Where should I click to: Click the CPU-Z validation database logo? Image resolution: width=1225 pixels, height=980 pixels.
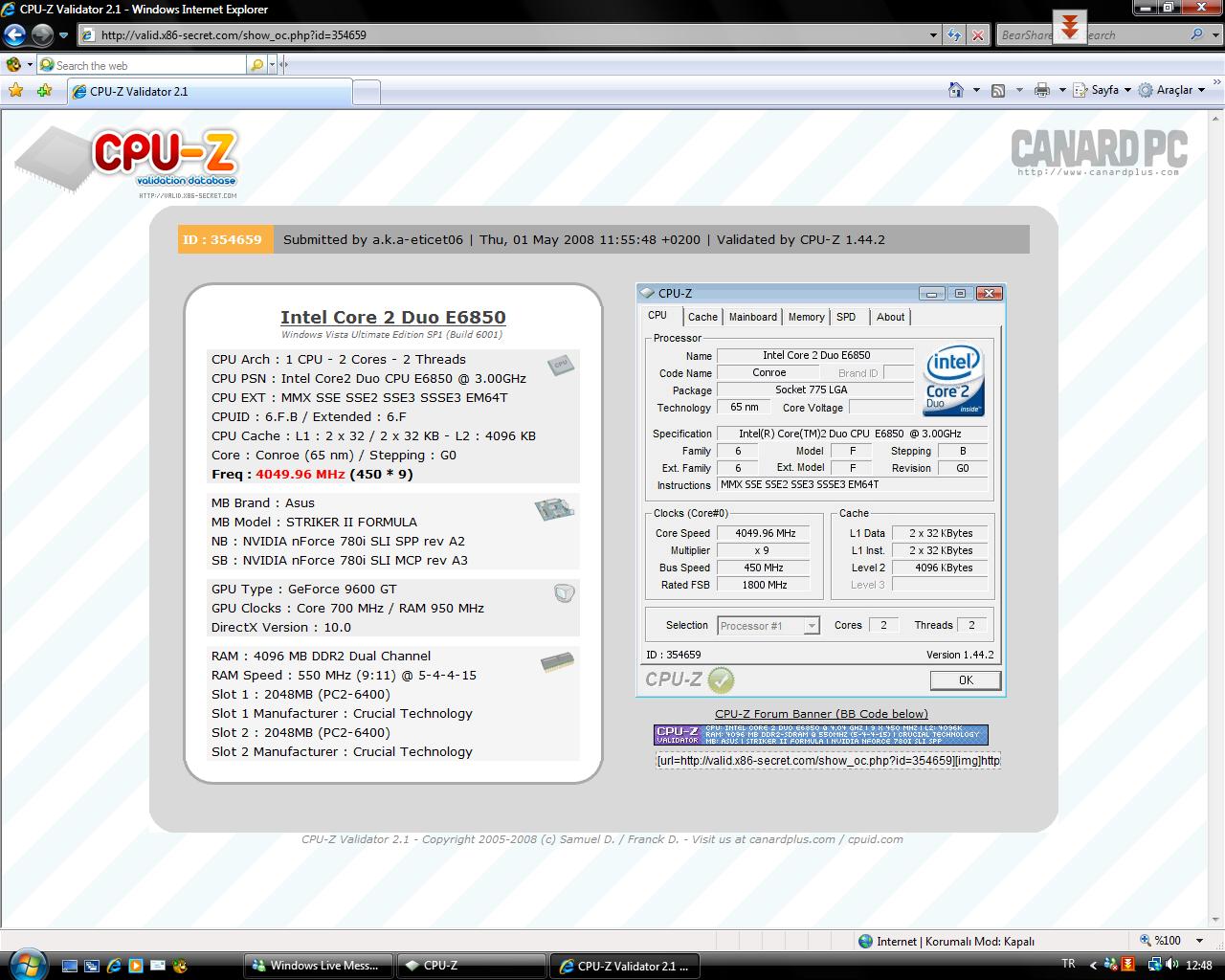tap(126, 163)
